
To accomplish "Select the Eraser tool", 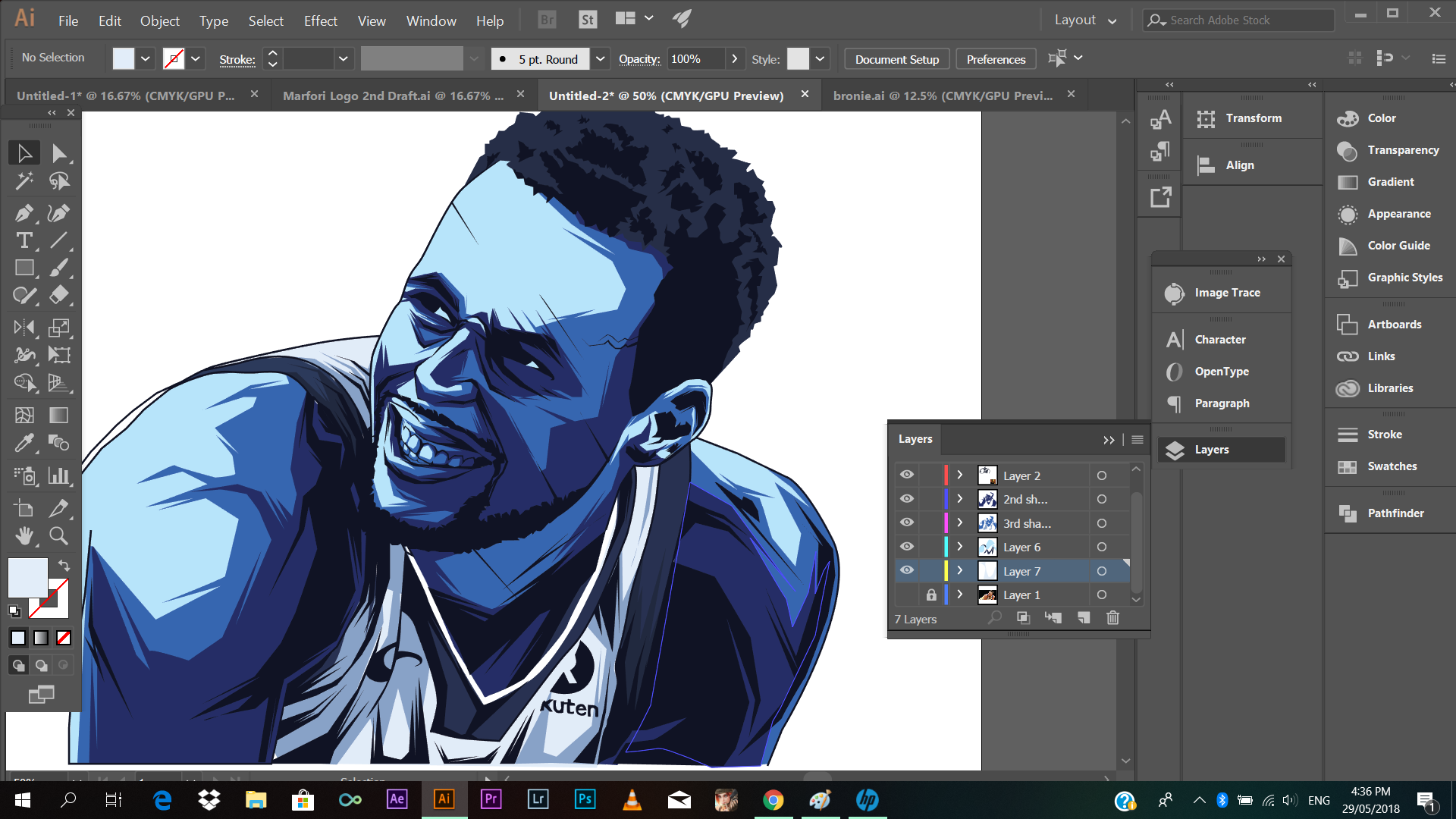I will pos(59,295).
